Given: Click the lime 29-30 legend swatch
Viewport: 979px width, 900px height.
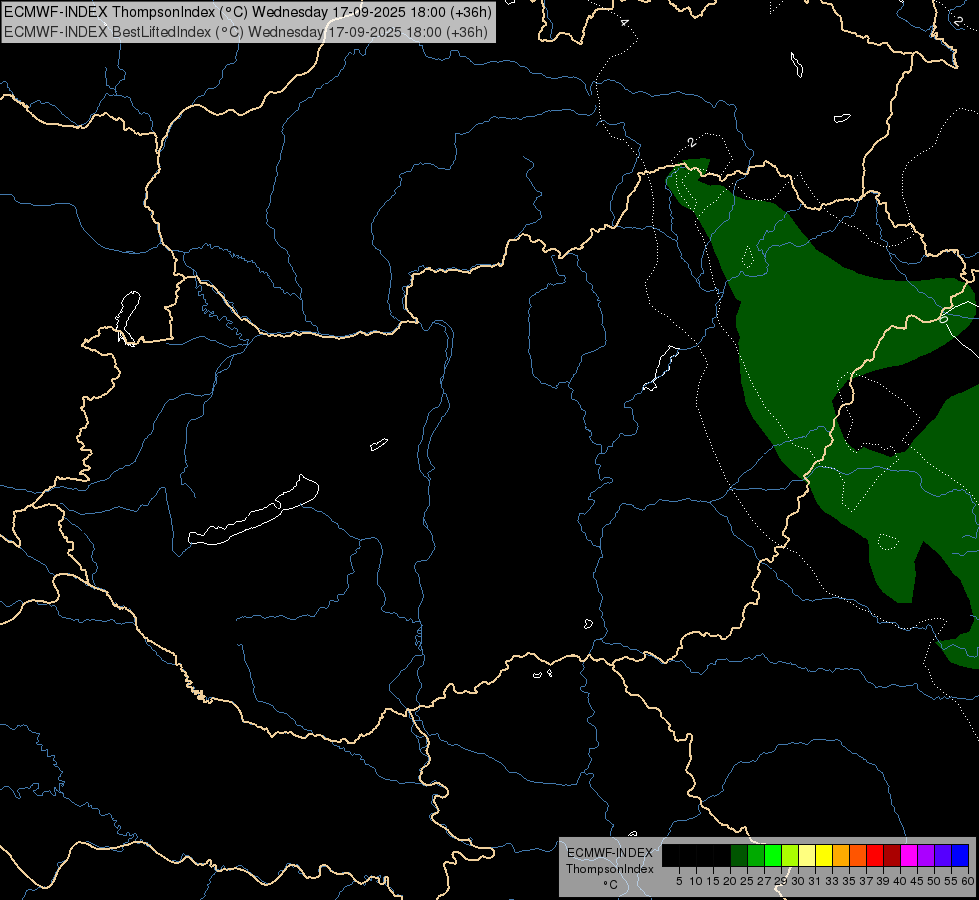Looking at the screenshot, I should [790, 855].
